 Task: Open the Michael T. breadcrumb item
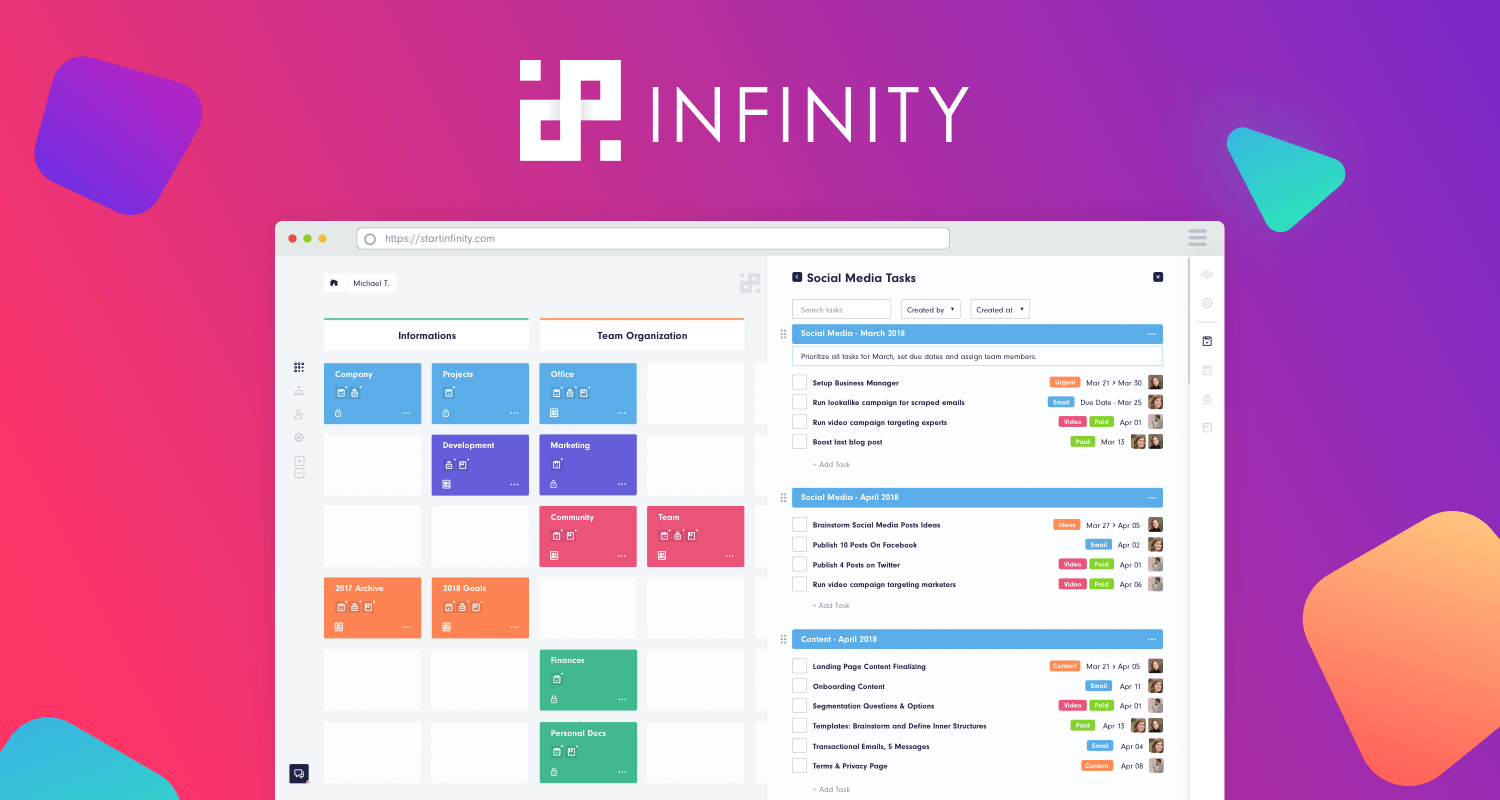[x=371, y=283]
